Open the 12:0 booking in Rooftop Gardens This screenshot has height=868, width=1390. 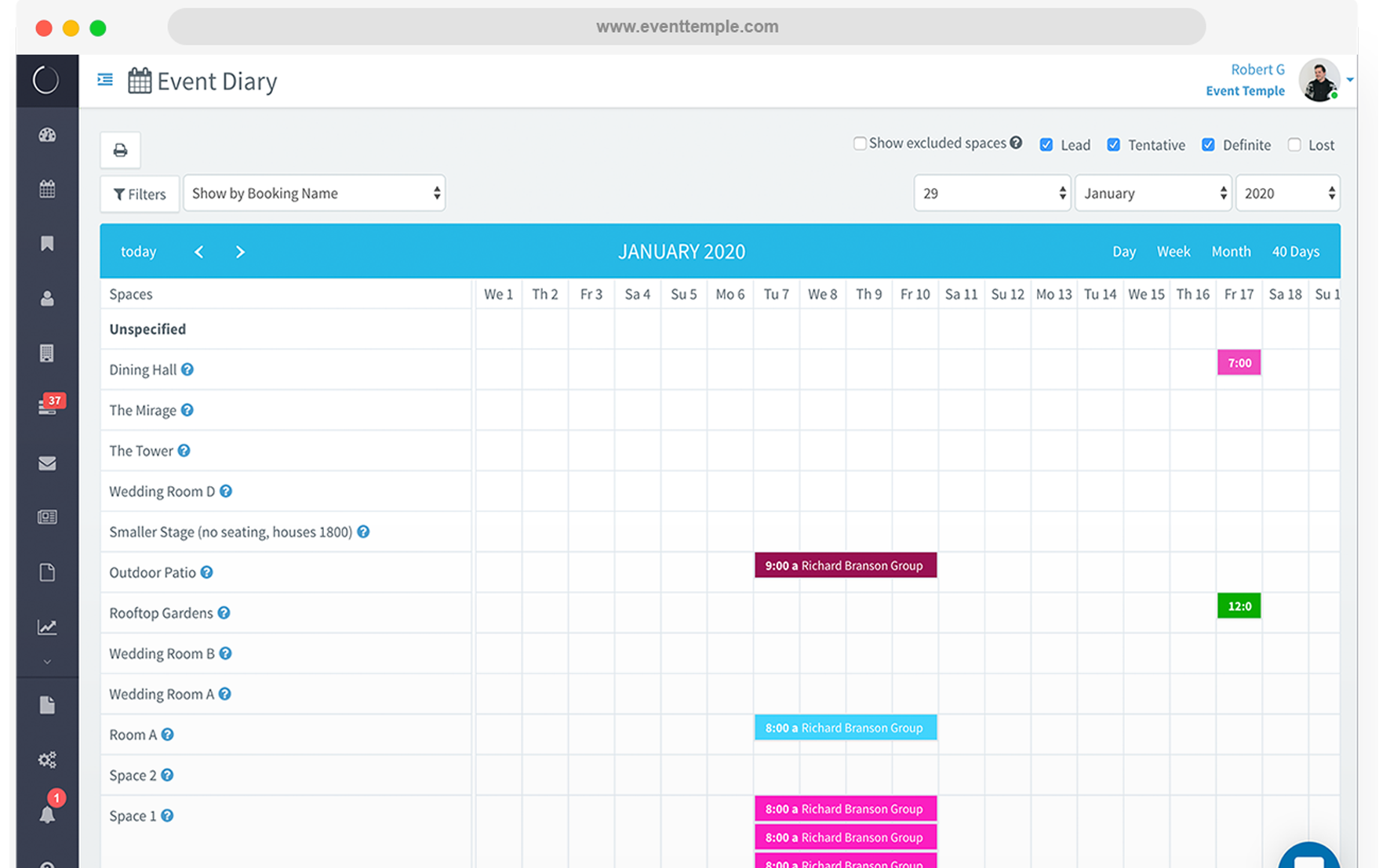pos(1239,605)
